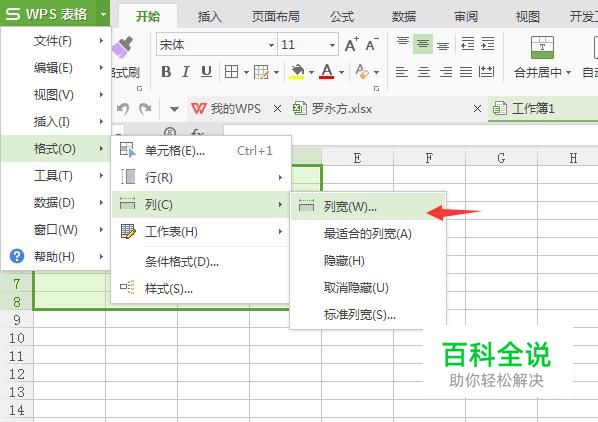Select 隐藏(H) in column submenu
Screen dimensions: 598x422
pos(368,260)
